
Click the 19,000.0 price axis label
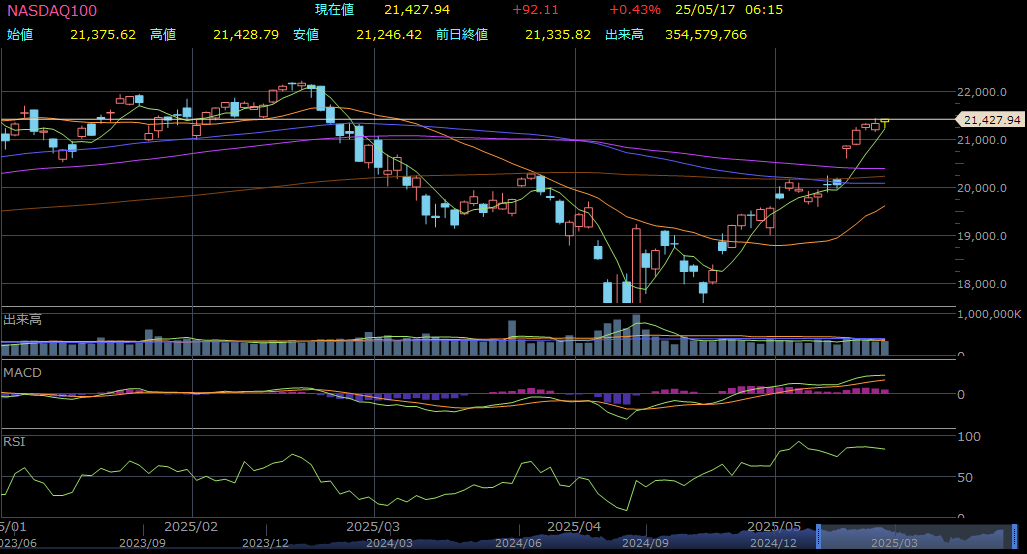click(982, 236)
